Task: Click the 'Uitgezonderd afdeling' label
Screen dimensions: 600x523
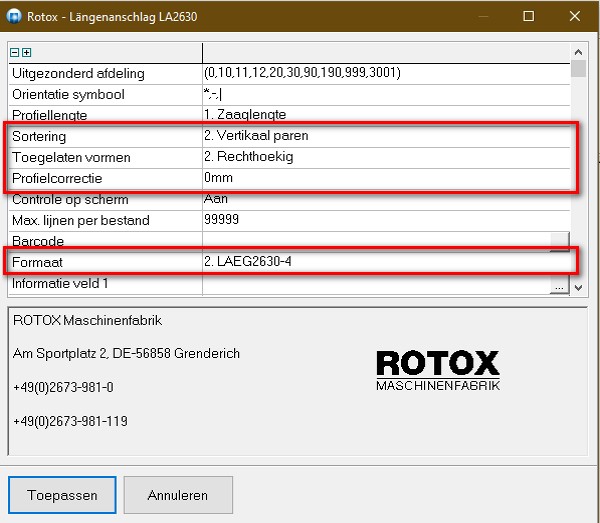Action: 78,73
